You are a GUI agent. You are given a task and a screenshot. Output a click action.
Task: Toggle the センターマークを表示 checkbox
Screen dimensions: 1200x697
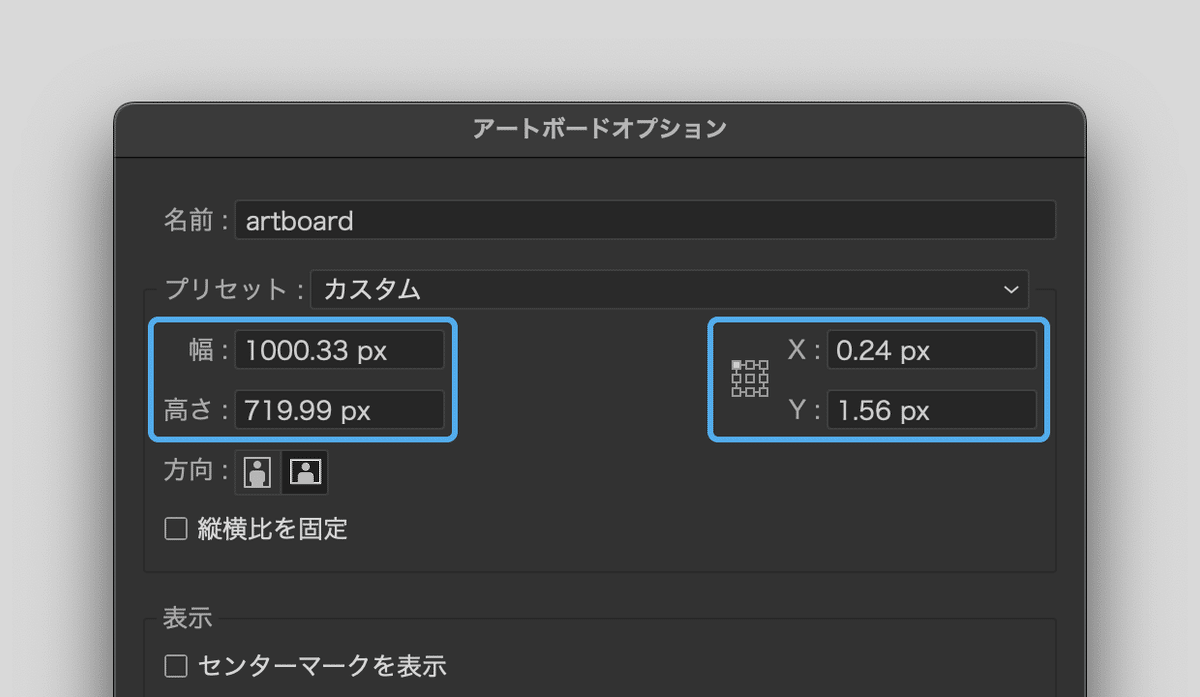[176, 665]
